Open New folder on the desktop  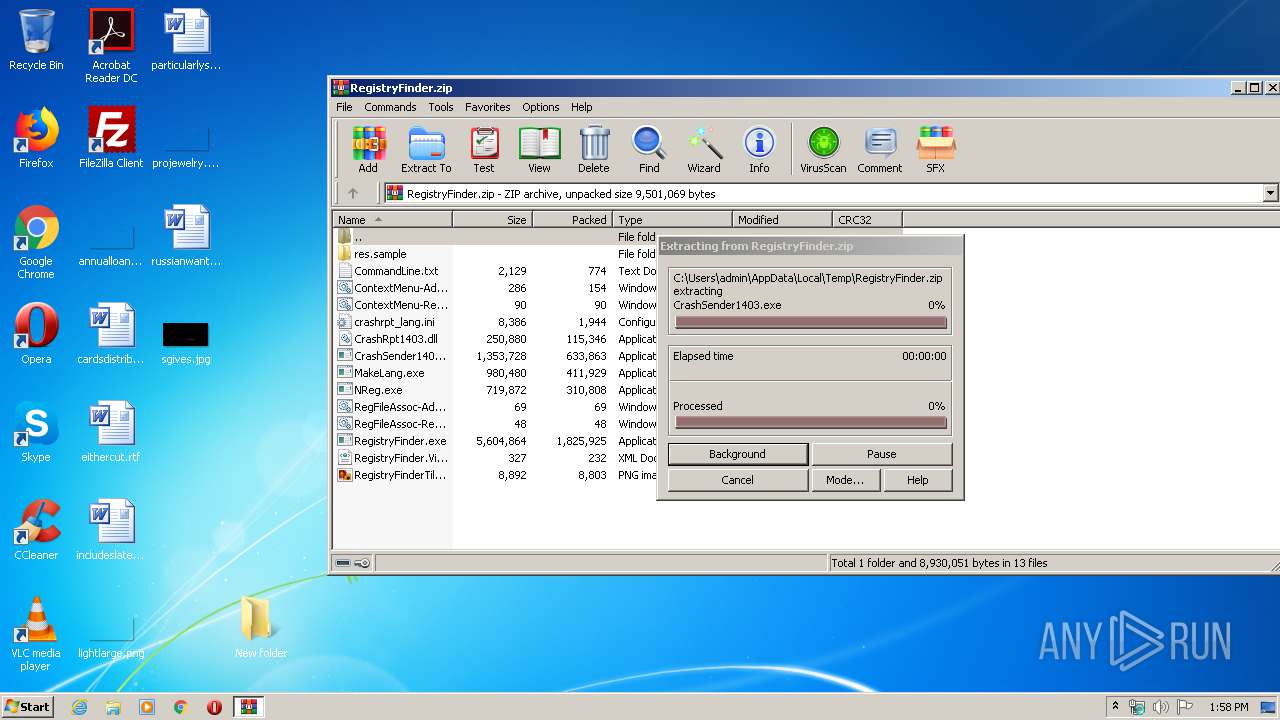point(260,628)
